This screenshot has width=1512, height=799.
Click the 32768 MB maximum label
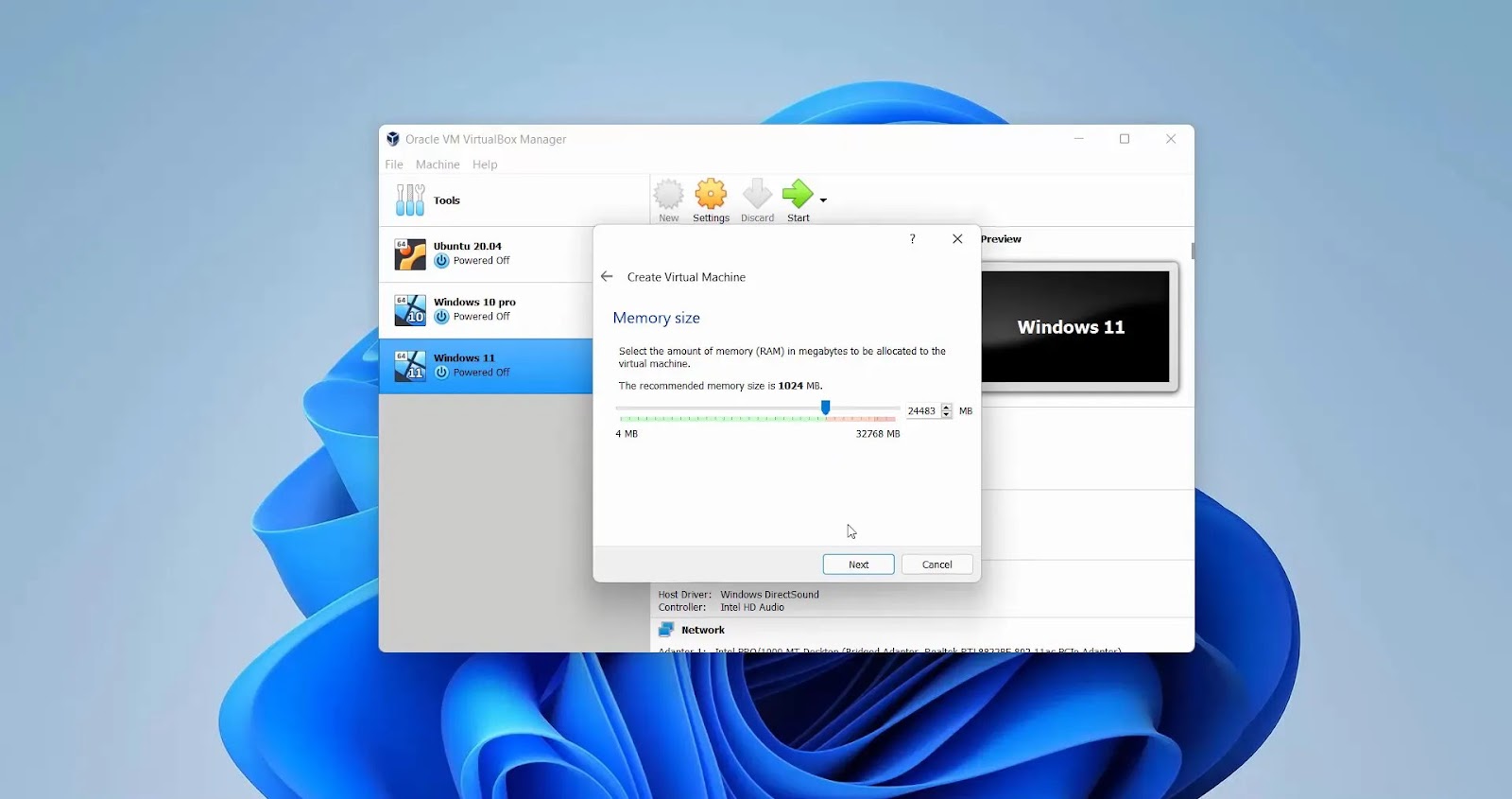878,434
